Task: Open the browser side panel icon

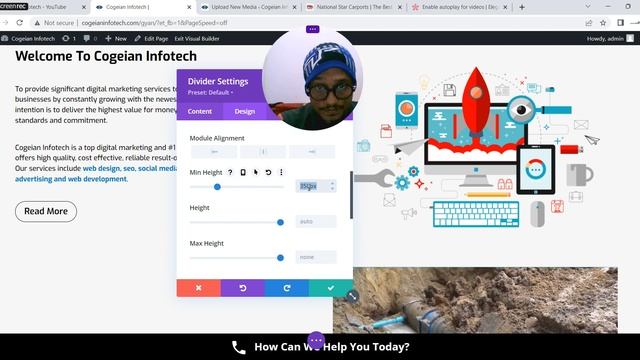Action: click(620, 23)
